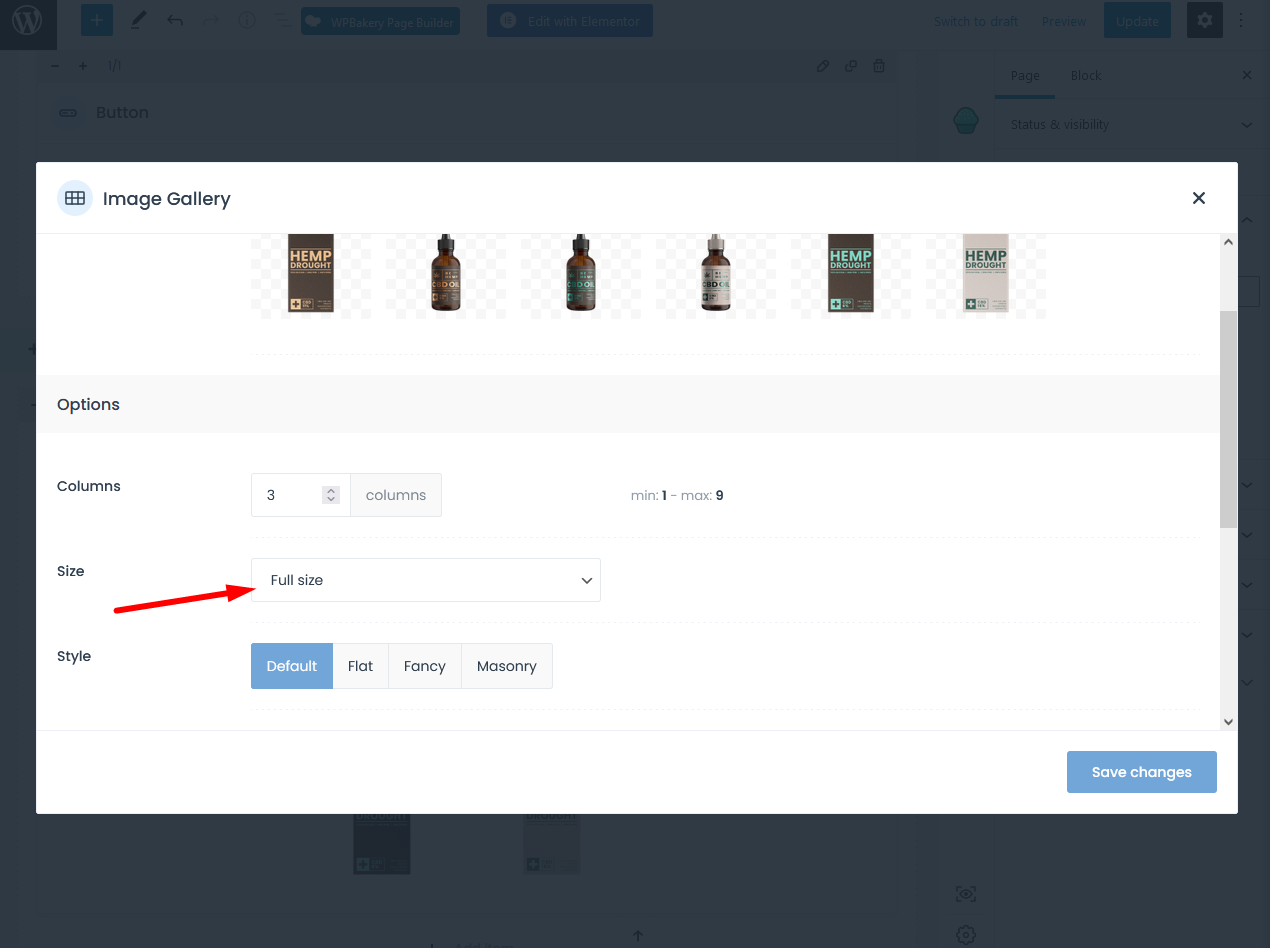Click the Preview link

tap(1064, 21)
